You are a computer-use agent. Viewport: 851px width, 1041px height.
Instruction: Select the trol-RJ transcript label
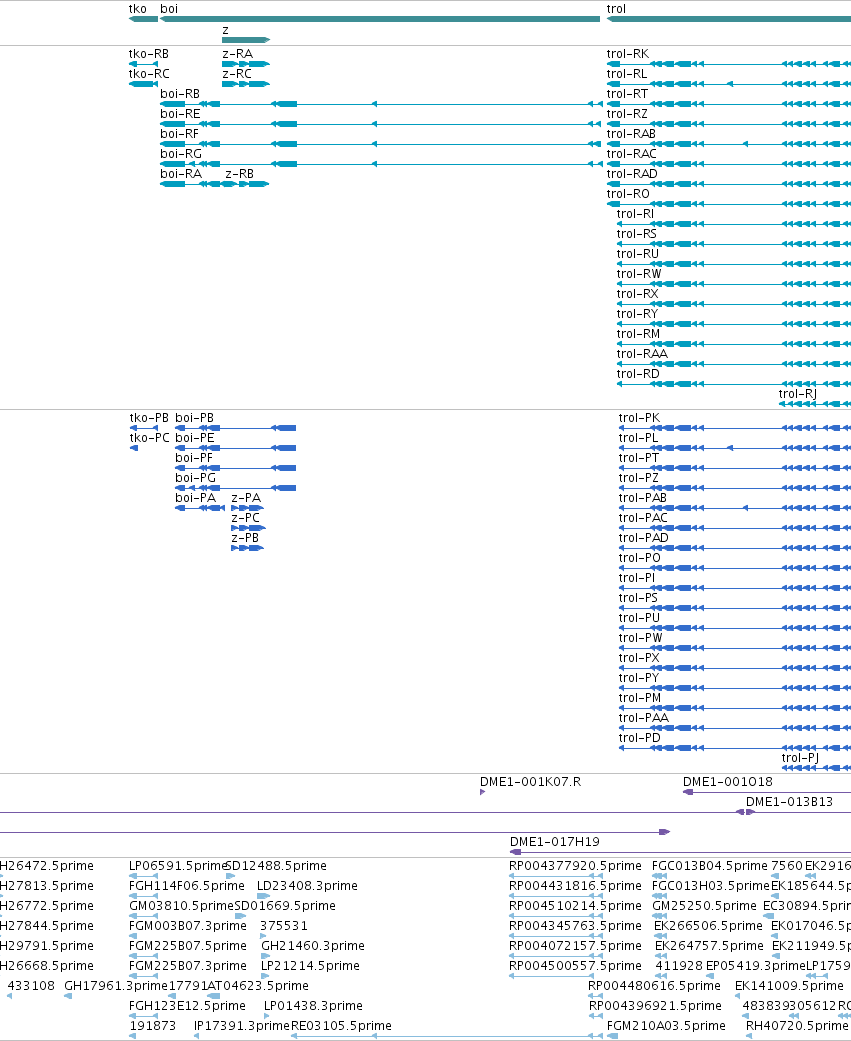coord(798,393)
